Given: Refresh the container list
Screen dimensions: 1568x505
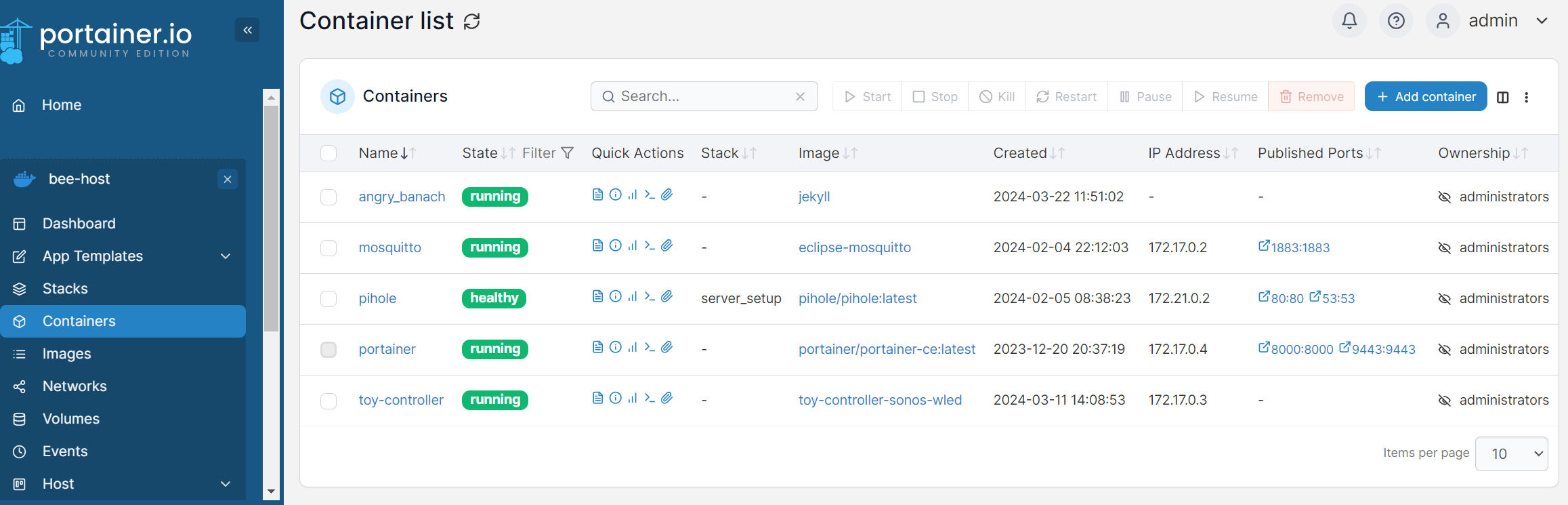Looking at the screenshot, I should click(472, 22).
